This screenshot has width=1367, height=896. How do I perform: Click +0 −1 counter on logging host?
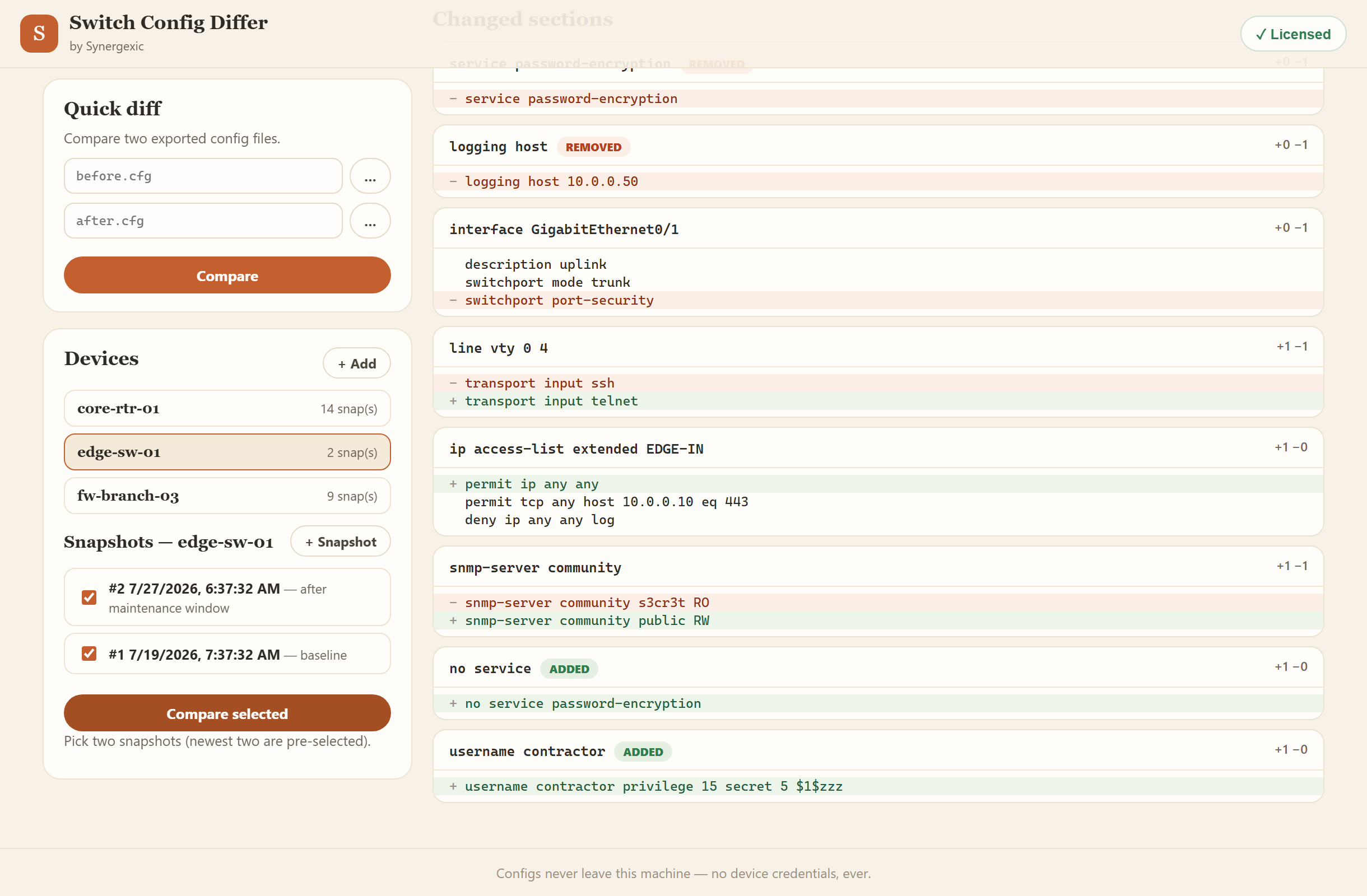click(x=1291, y=144)
